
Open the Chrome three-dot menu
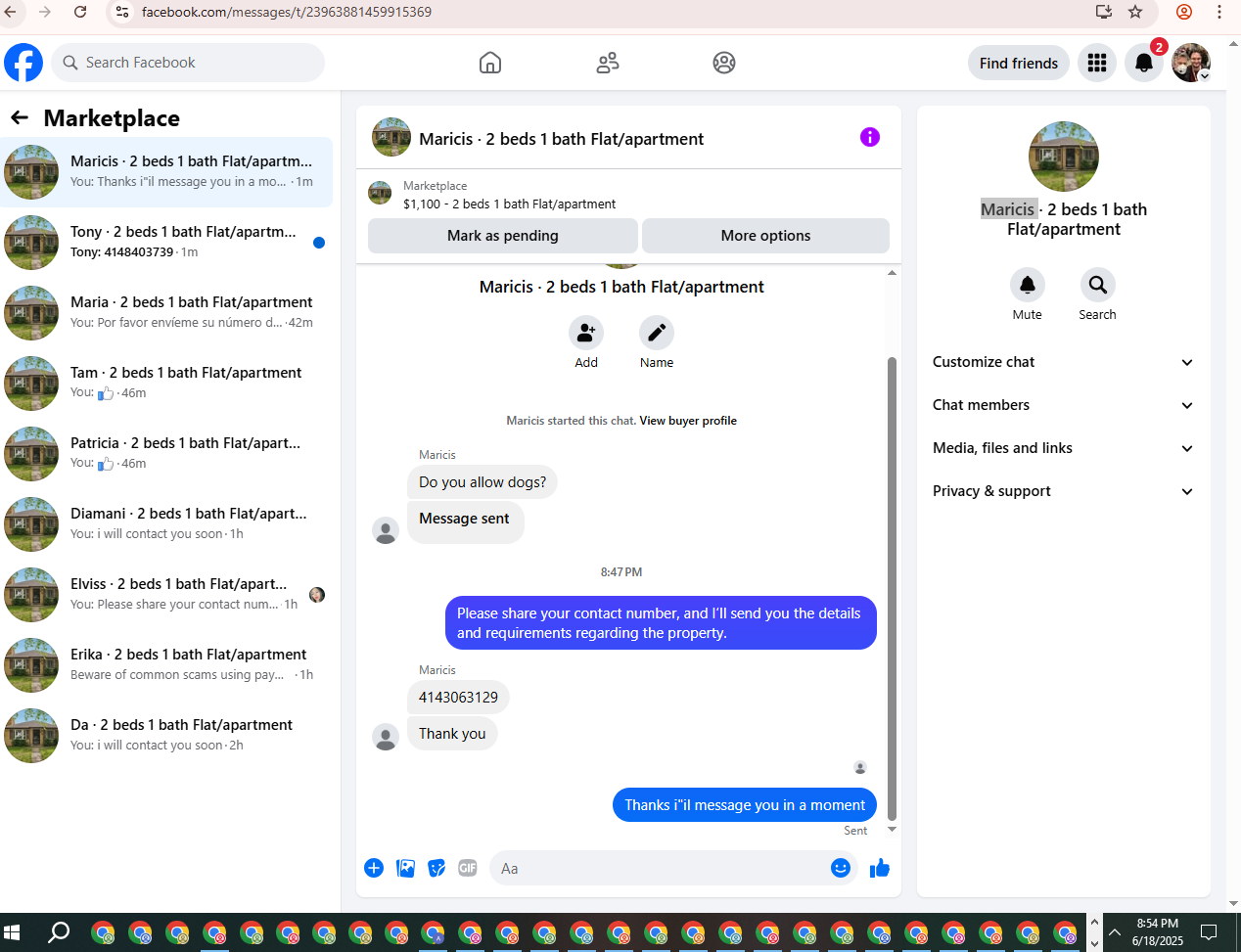click(1219, 12)
